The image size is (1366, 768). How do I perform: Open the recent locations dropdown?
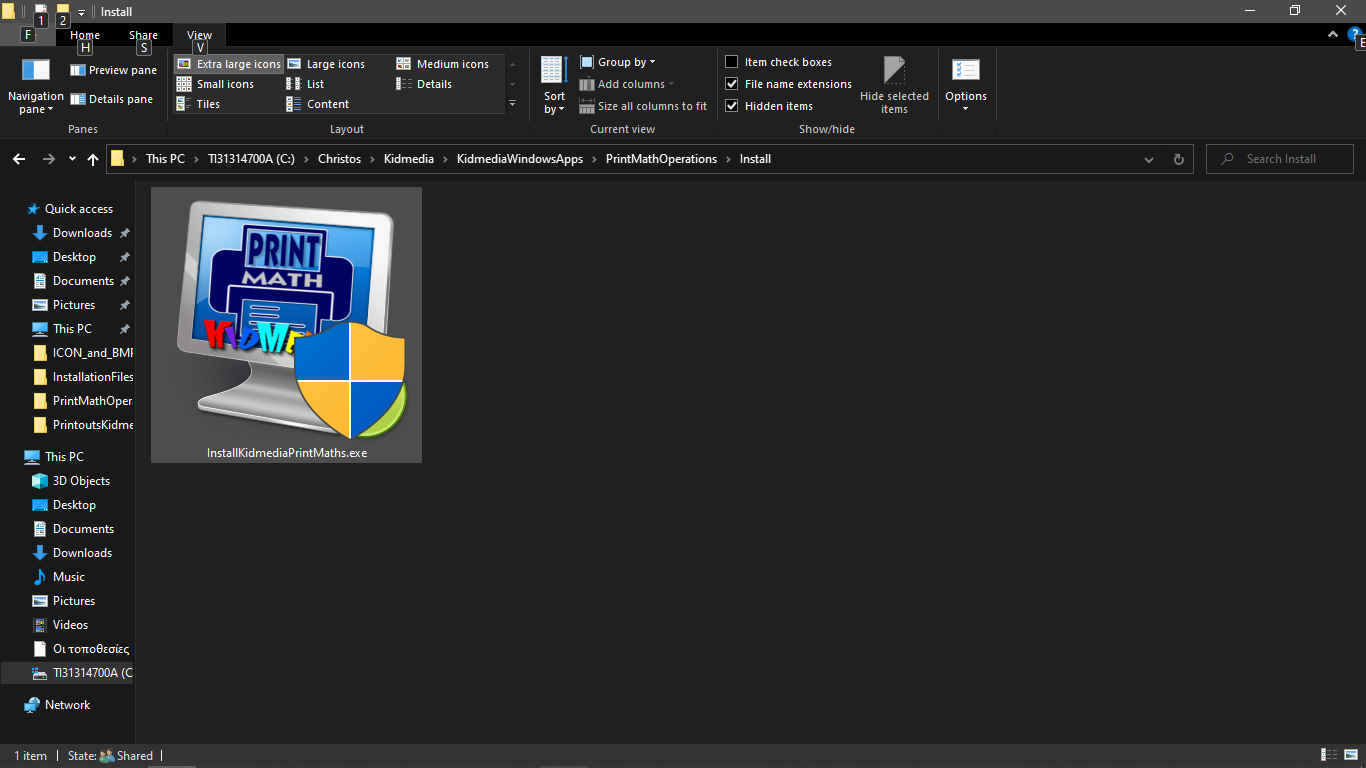(x=72, y=159)
